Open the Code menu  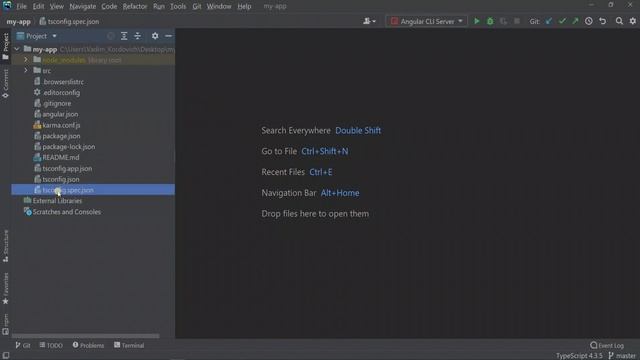pyautogui.click(x=109, y=7)
